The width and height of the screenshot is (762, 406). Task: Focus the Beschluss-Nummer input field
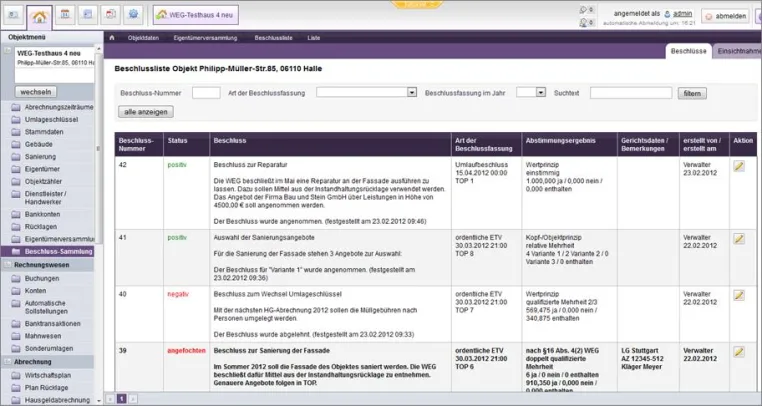pyautogui.click(x=206, y=93)
